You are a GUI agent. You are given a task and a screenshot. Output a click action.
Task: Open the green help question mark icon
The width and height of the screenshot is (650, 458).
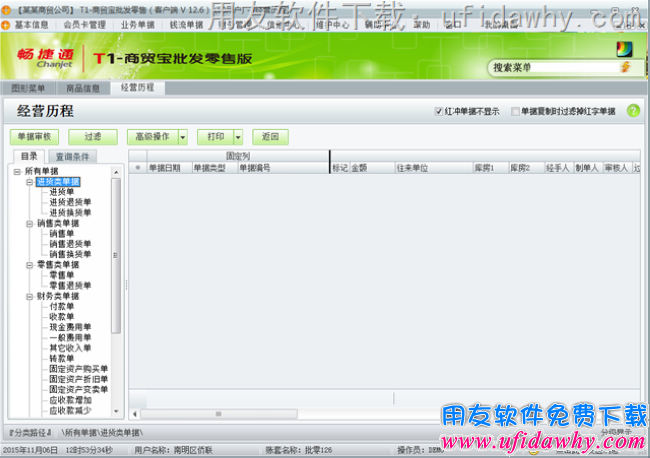(633, 111)
